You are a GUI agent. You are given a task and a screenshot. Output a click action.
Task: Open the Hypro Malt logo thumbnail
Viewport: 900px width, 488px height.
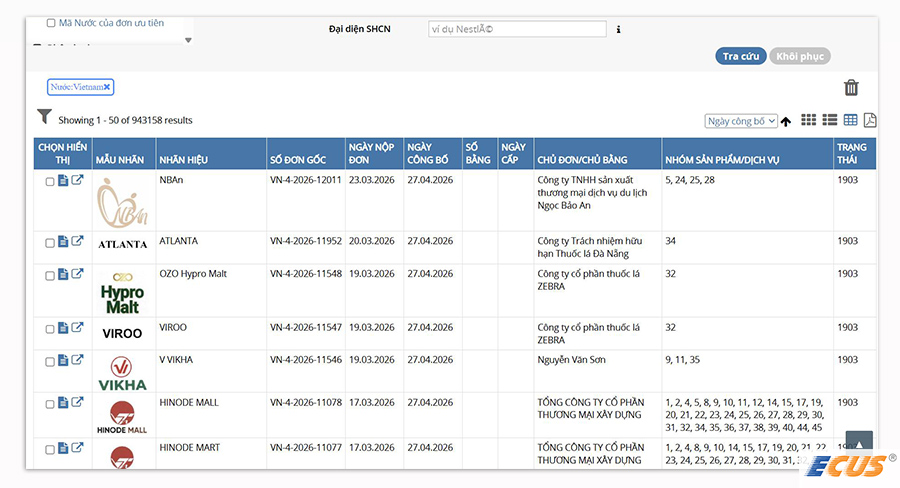122,292
